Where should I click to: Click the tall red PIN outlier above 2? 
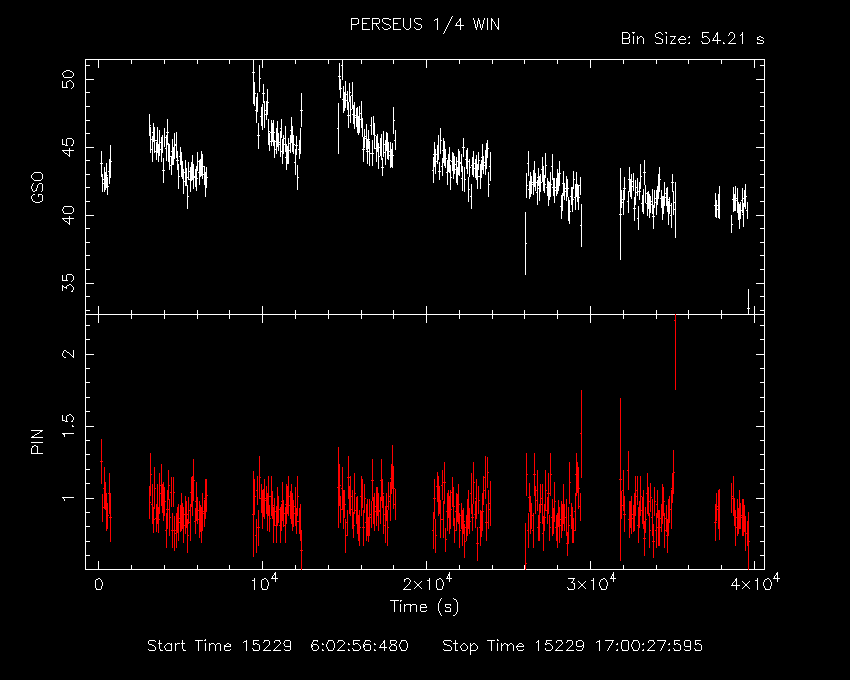tap(675, 351)
